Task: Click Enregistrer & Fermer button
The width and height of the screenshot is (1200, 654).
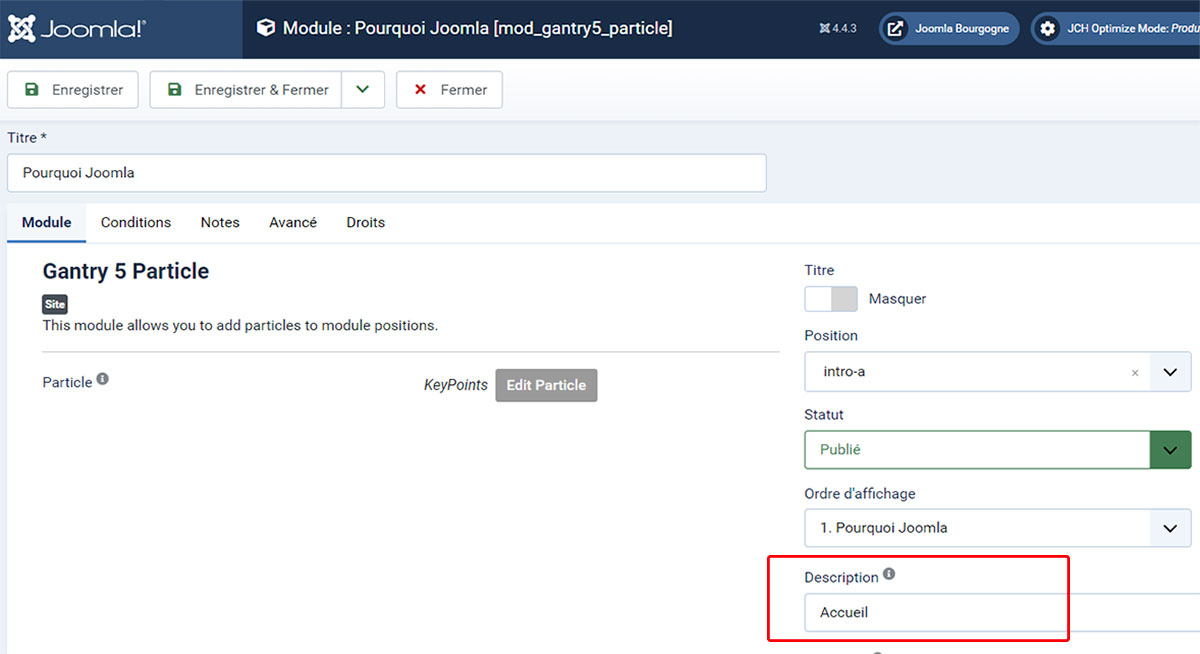Action: [246, 90]
